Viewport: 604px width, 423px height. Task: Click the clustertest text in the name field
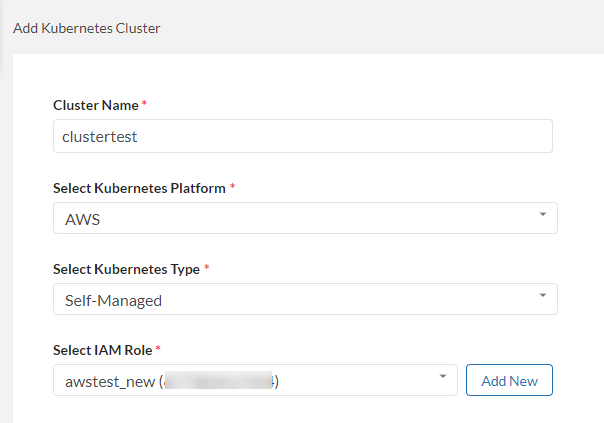(x=100, y=137)
